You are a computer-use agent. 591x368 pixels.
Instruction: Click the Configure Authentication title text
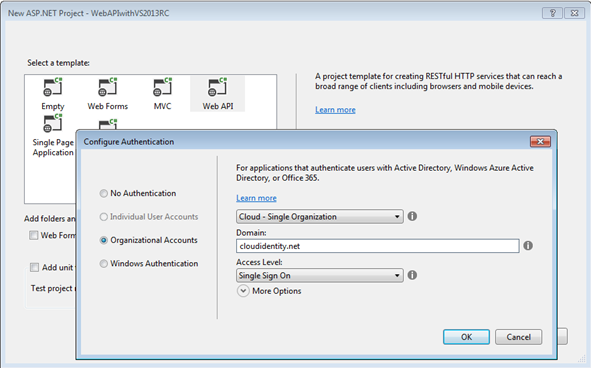[129, 142]
